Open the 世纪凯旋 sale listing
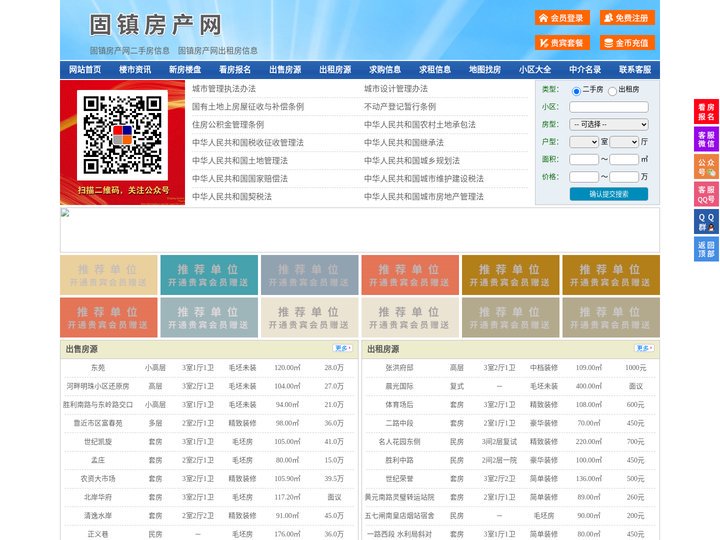Image resolution: width=720 pixels, height=540 pixels. tap(98, 442)
